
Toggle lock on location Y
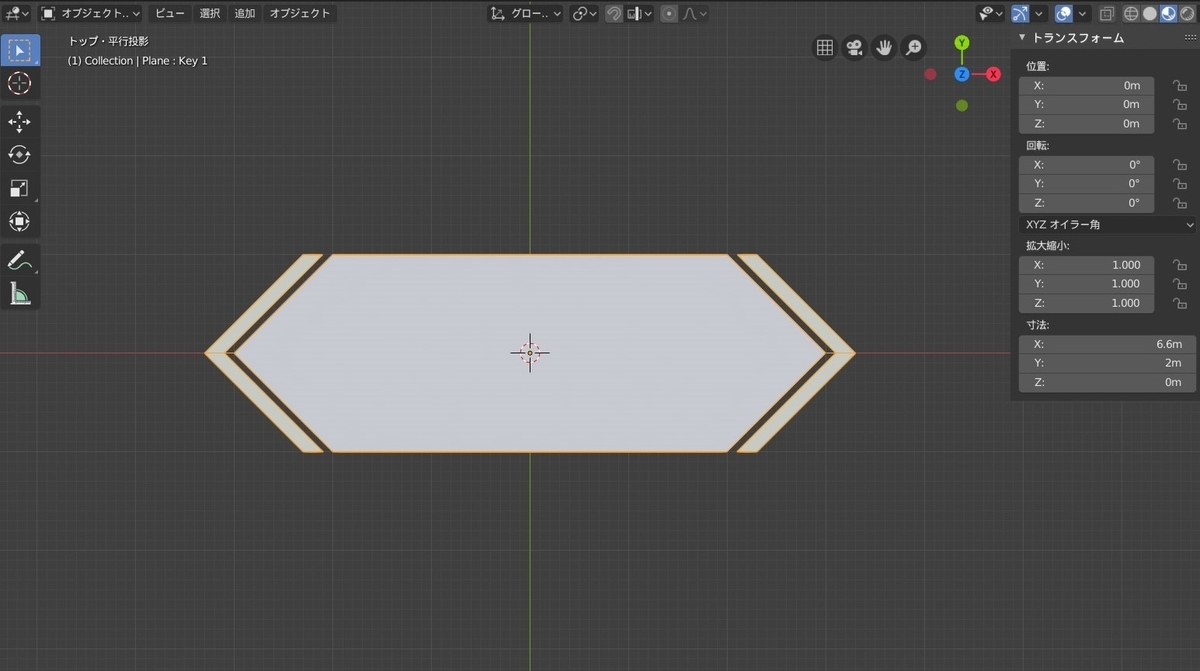(x=1180, y=105)
